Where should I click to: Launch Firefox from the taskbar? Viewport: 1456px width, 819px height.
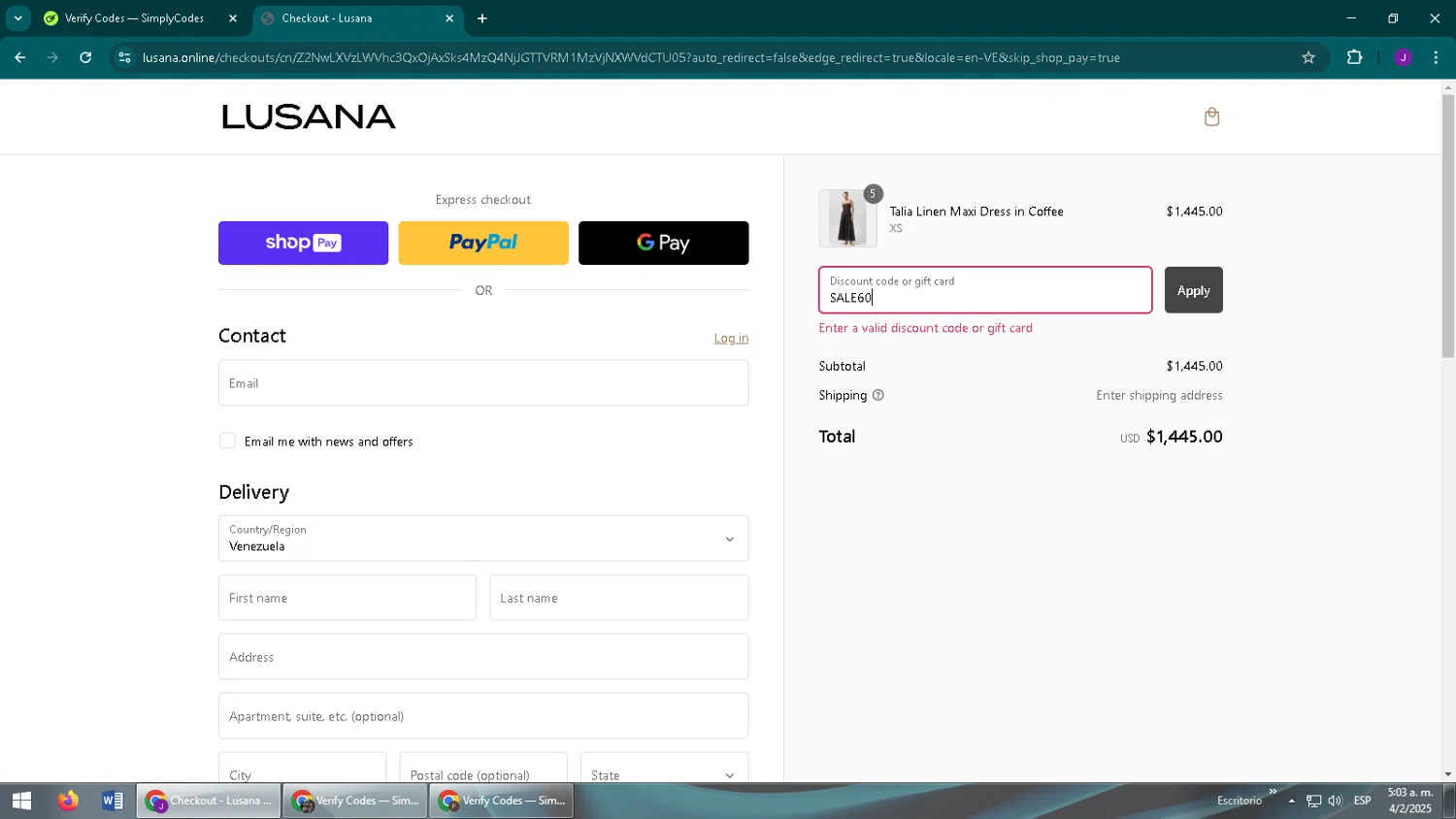(67, 801)
